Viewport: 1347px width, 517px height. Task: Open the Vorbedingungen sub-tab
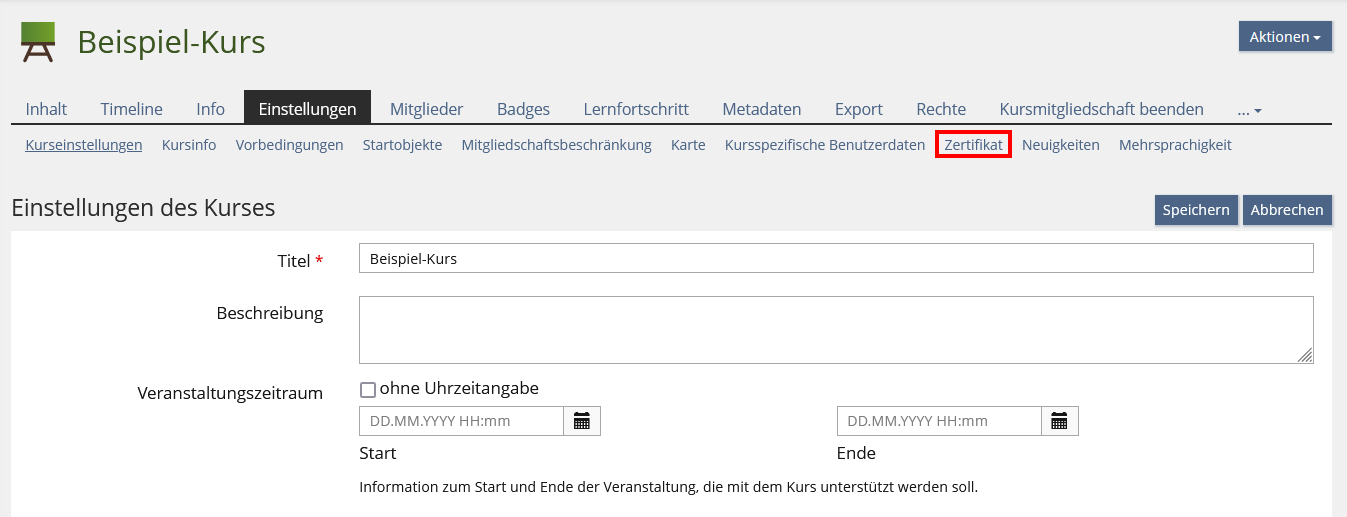[x=289, y=145]
